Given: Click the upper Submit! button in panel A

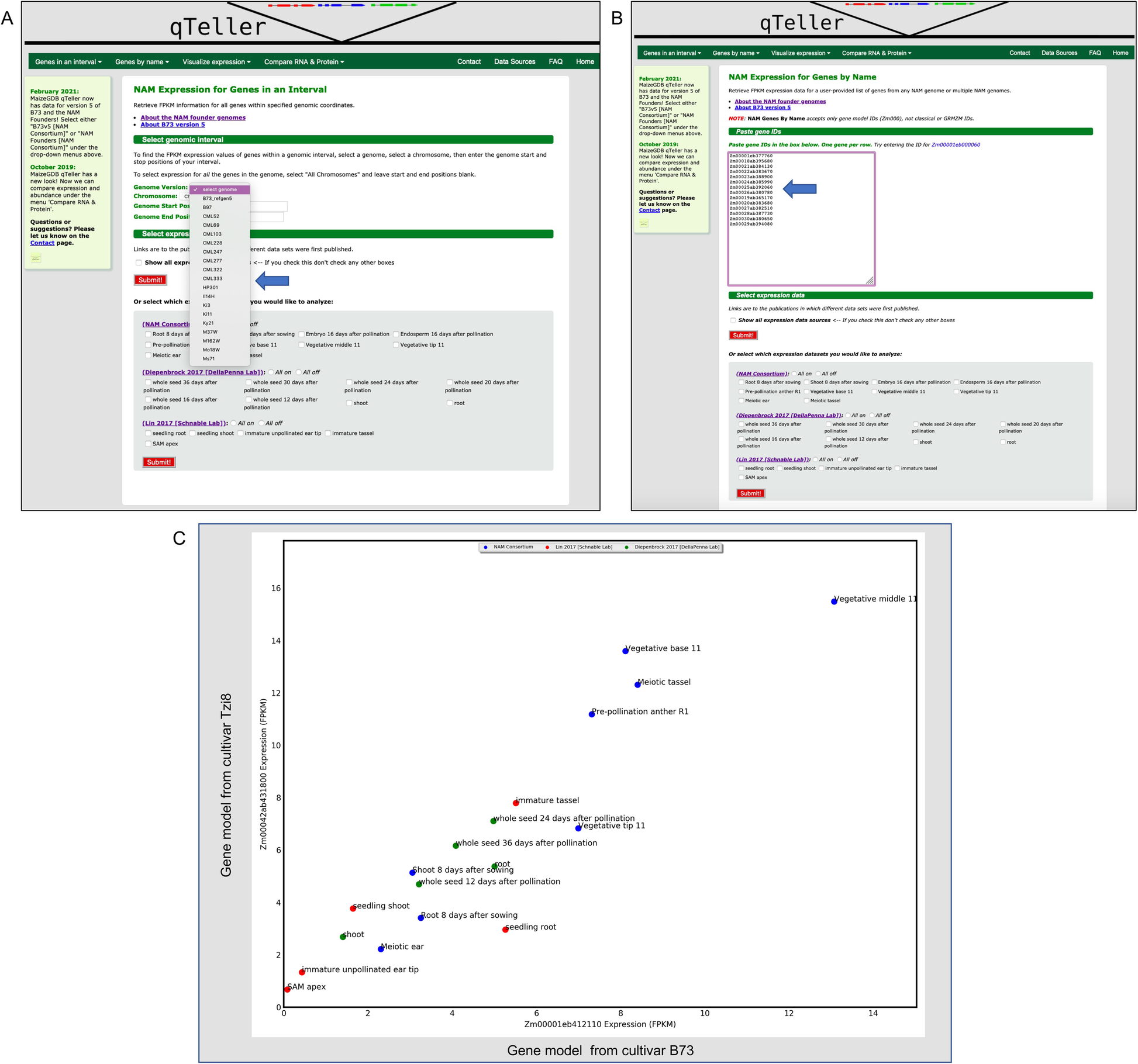Looking at the screenshot, I should coord(150,280).
